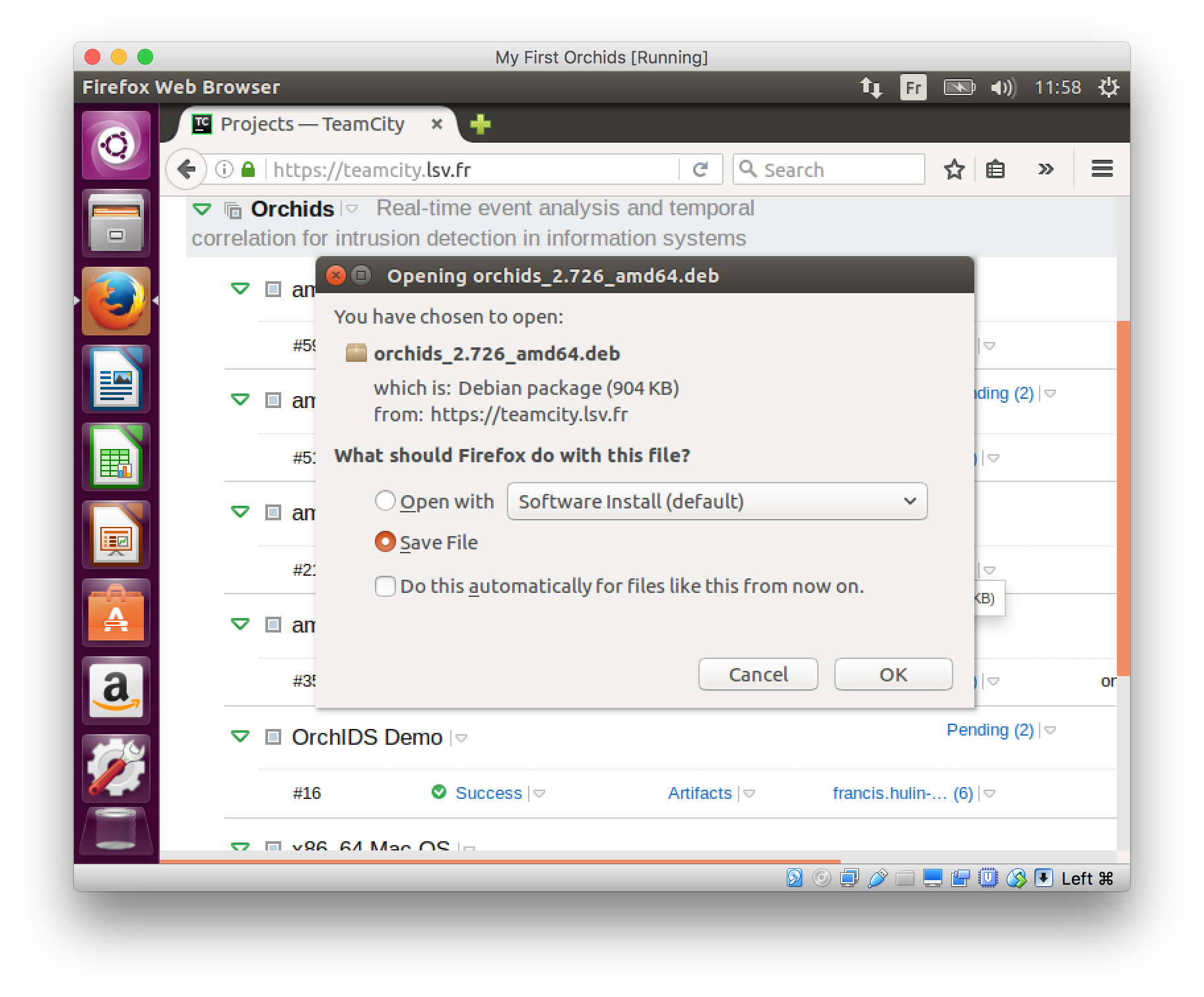This screenshot has width=1204, height=997.
Task: Select the 'Open with' radio button
Action: coord(385,501)
